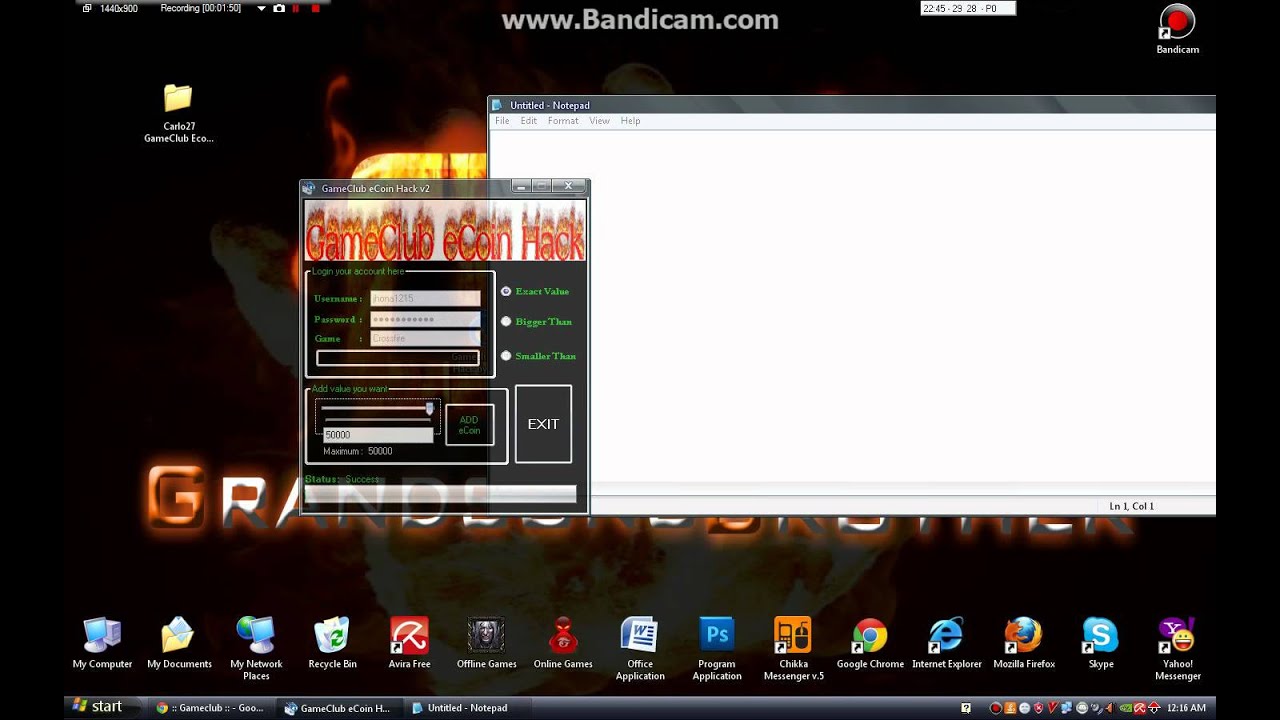Click the 'Maximum : 50000' label
1280x720 pixels.
pyautogui.click(x=358, y=451)
